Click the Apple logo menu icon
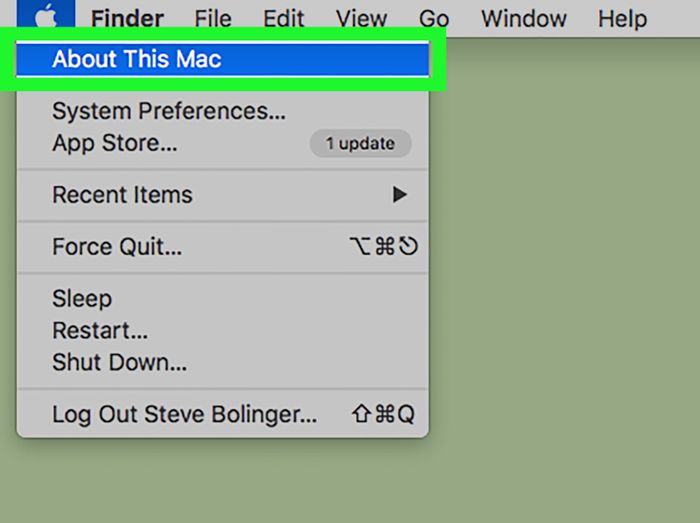Image resolution: width=700 pixels, height=523 pixels. 46,17
